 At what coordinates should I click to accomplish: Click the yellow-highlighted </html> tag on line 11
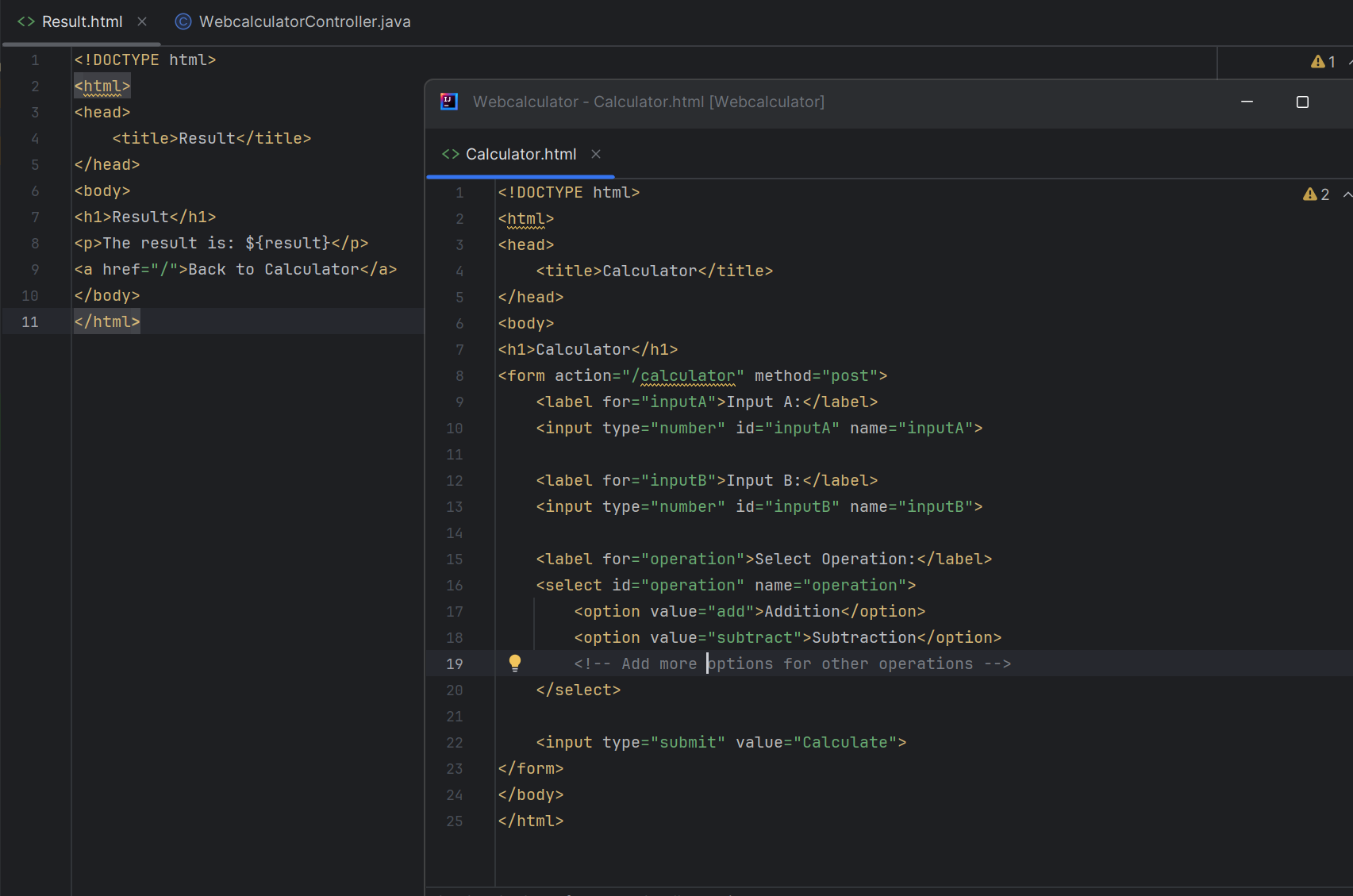coord(106,321)
